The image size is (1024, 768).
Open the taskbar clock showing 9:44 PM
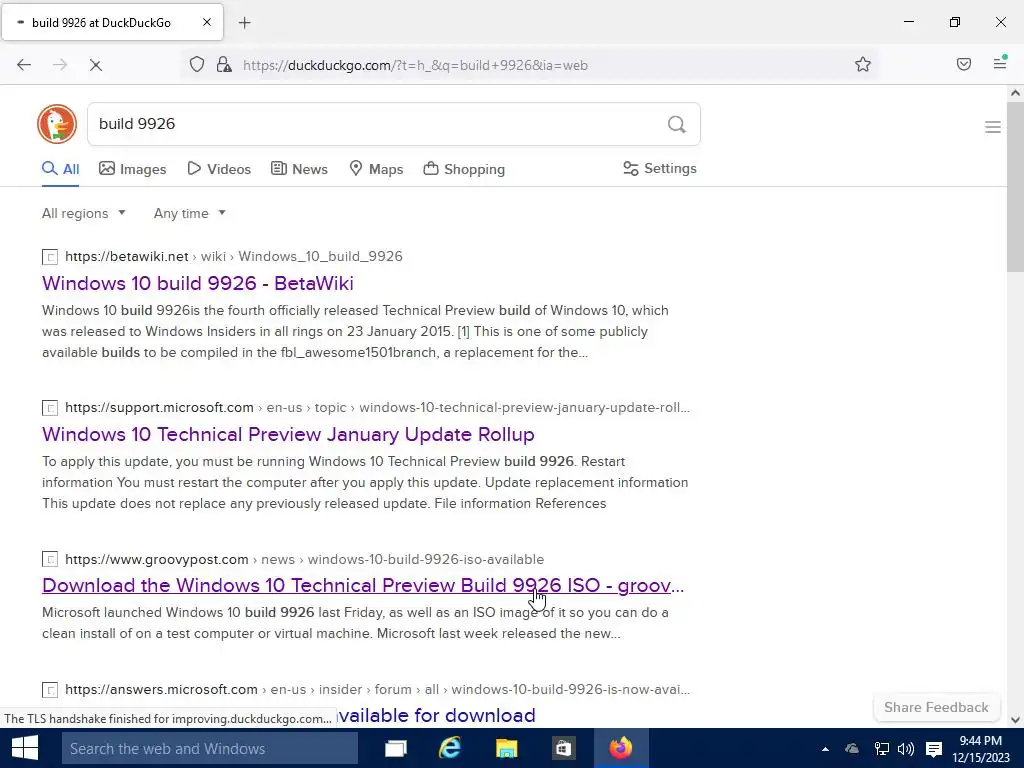pos(980,749)
